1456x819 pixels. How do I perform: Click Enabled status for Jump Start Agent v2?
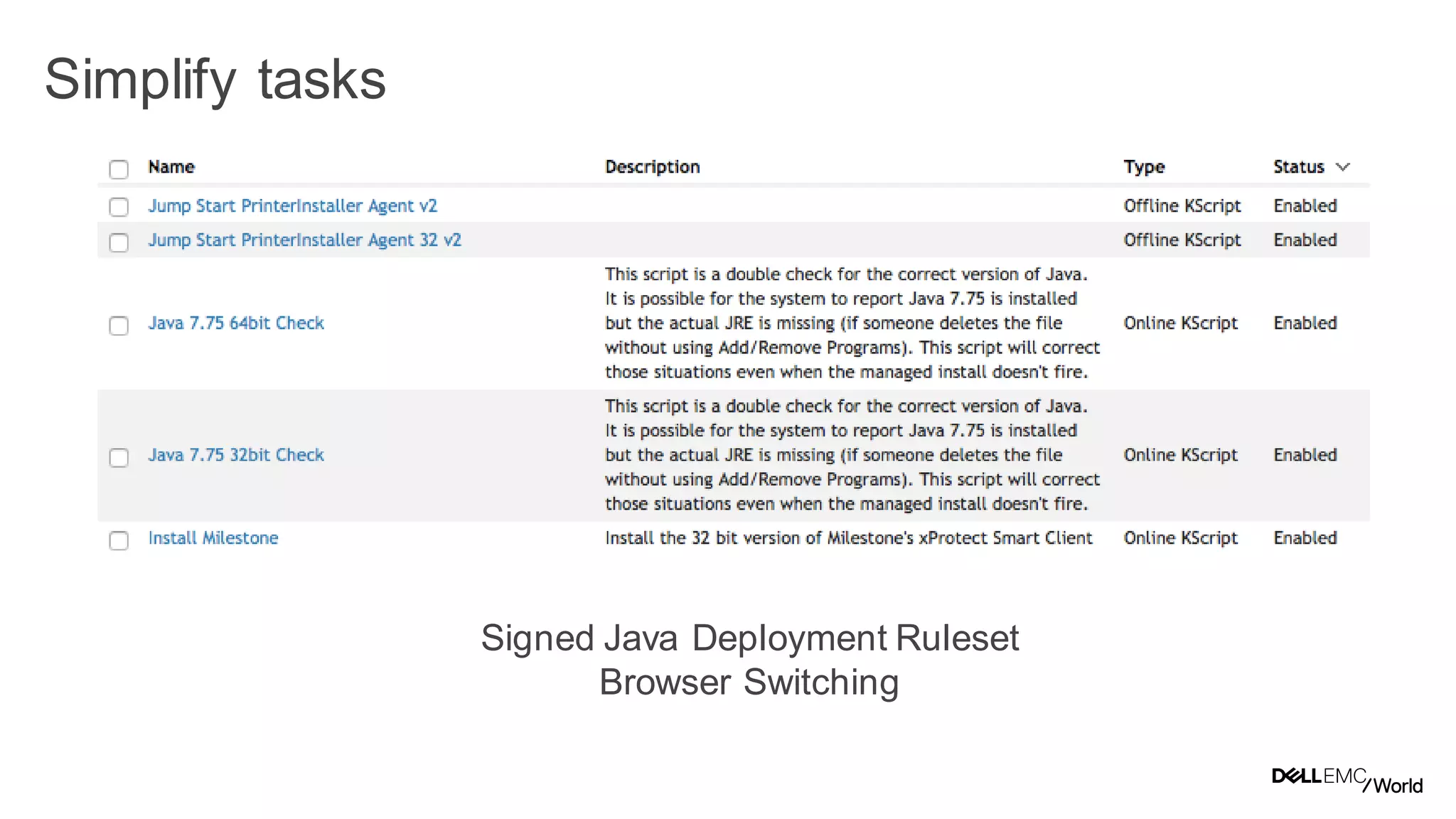(1305, 206)
